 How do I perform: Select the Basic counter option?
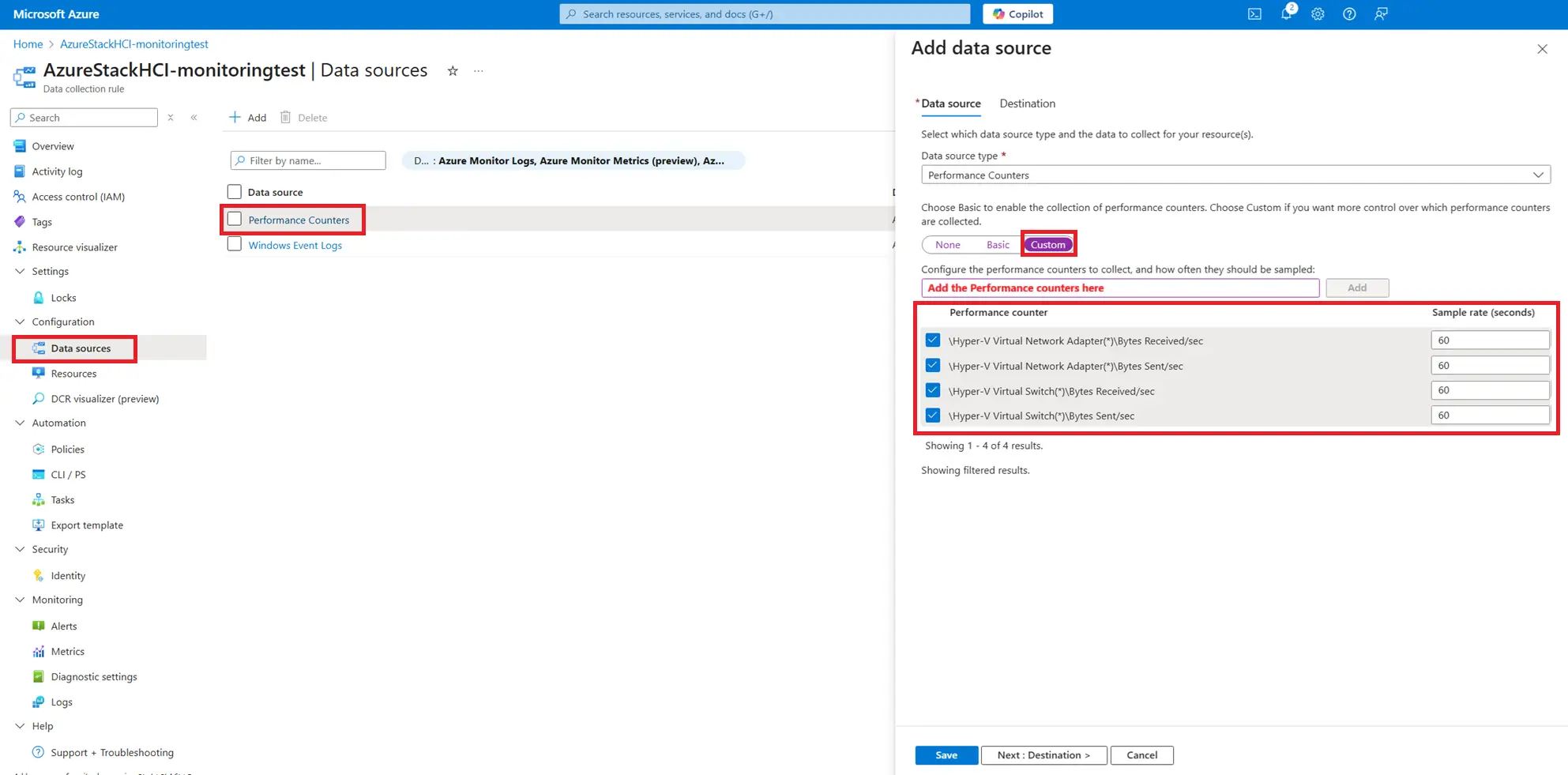click(997, 245)
